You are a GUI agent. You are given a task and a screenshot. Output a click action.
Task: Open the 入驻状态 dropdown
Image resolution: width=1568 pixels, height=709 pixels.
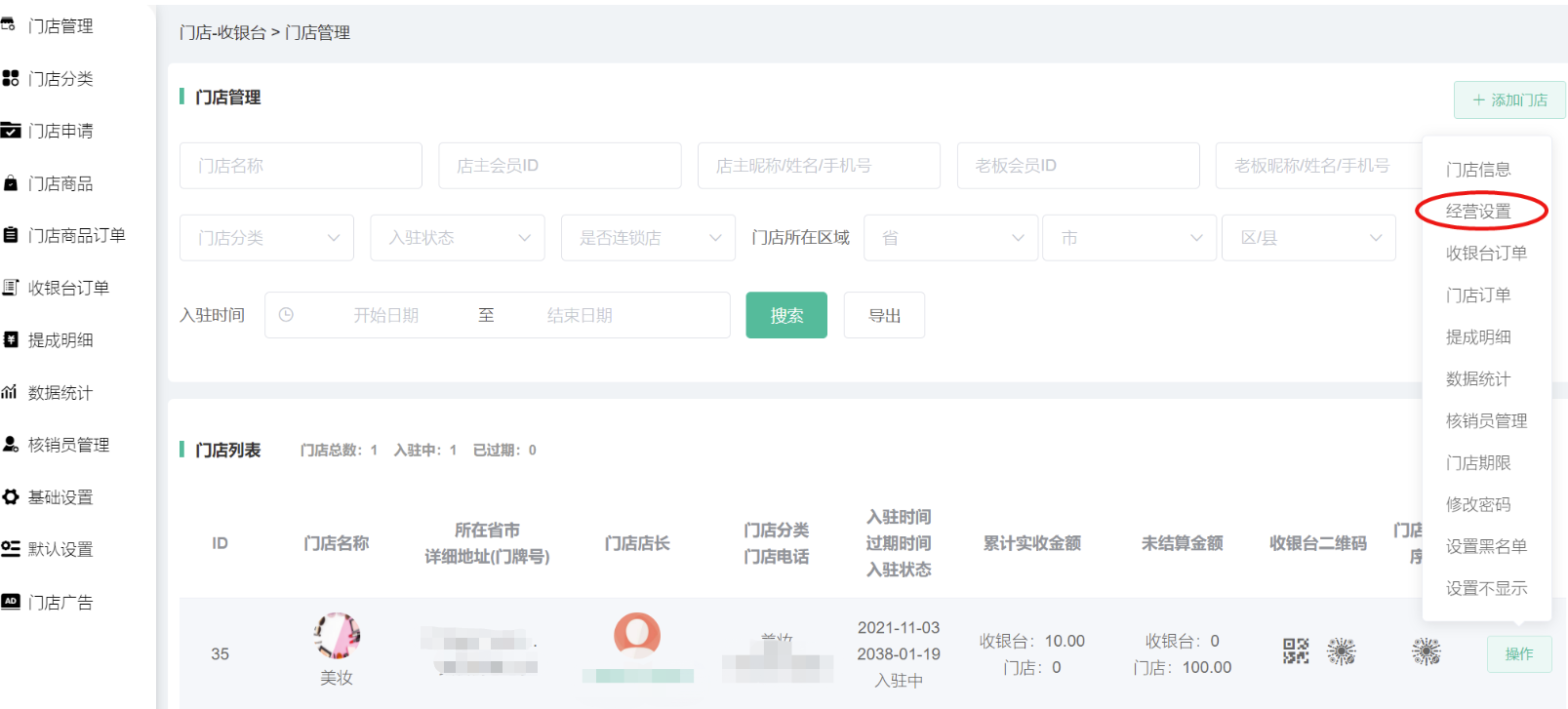457,238
